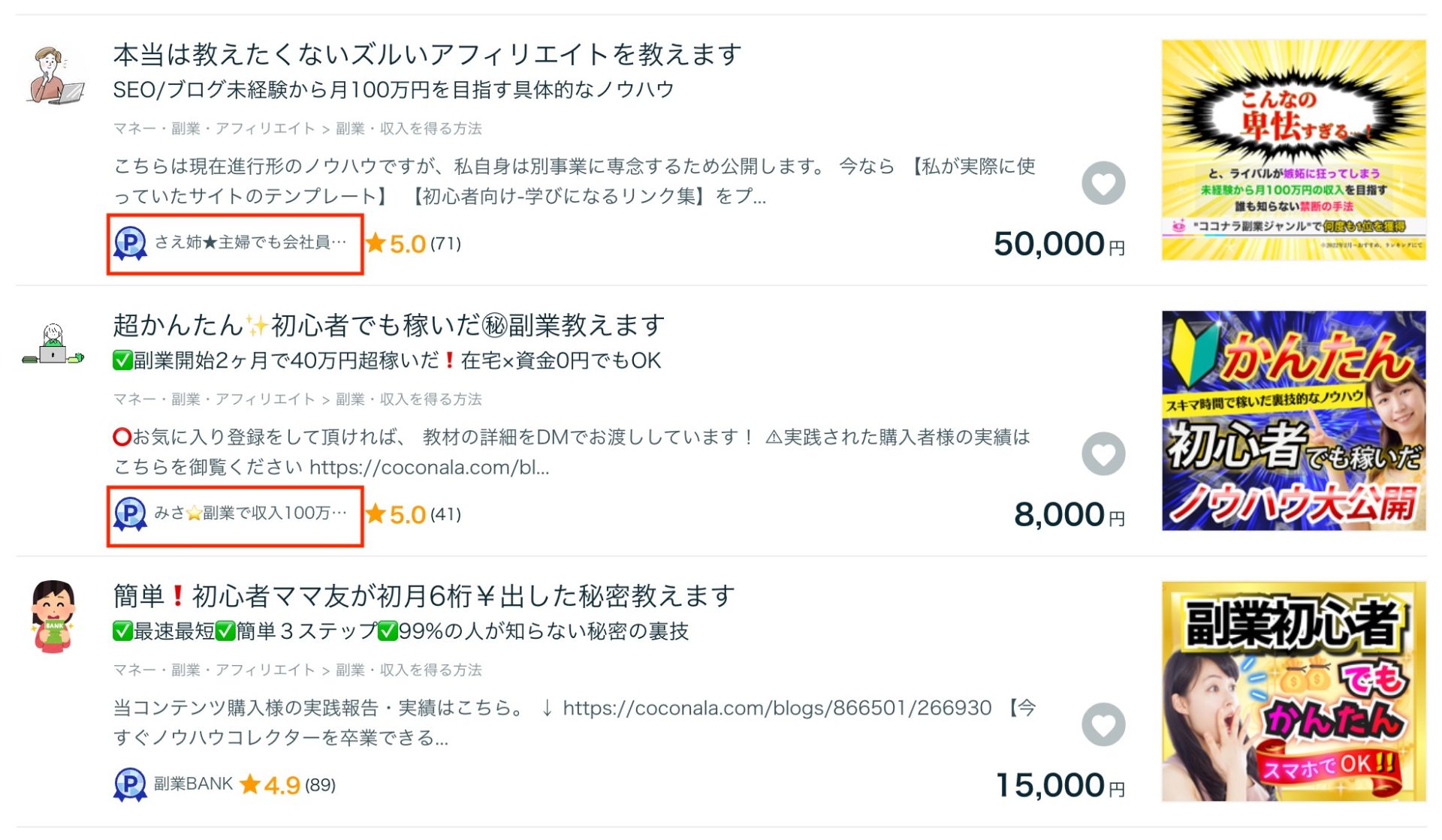This screenshot has width=1442, height=840.
Task: Open seller さえ姉★主婦でも会社員 profile
Action: [x=250, y=242]
